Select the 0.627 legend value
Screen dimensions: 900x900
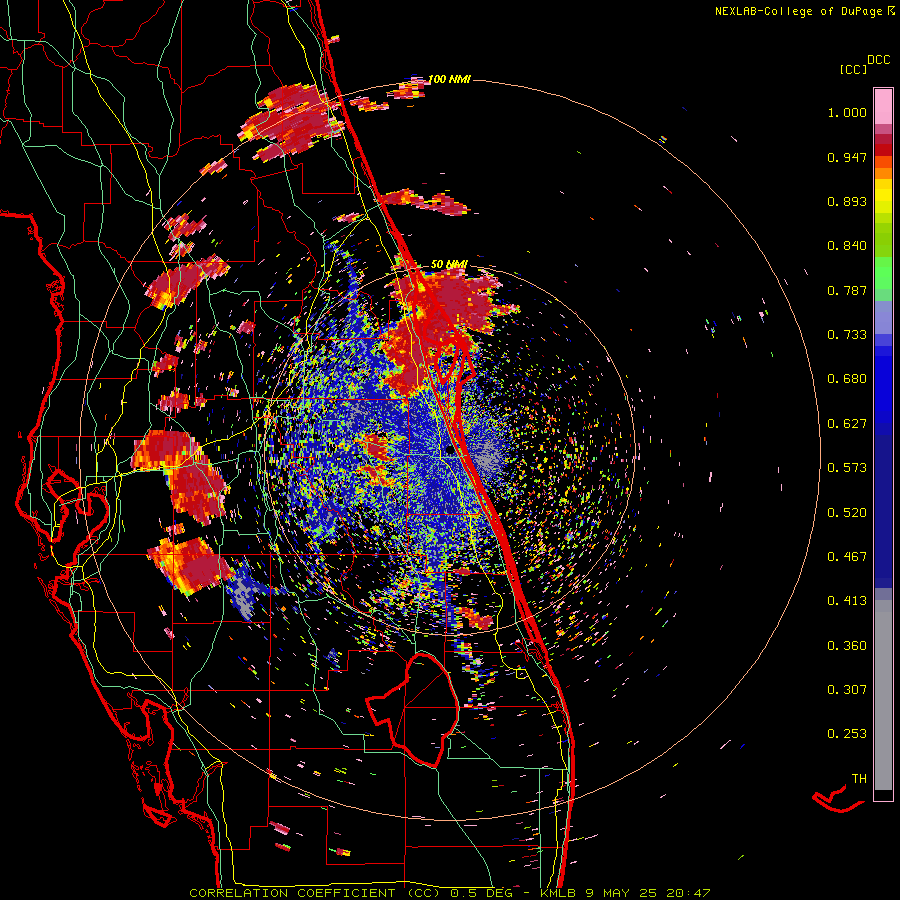pos(847,424)
